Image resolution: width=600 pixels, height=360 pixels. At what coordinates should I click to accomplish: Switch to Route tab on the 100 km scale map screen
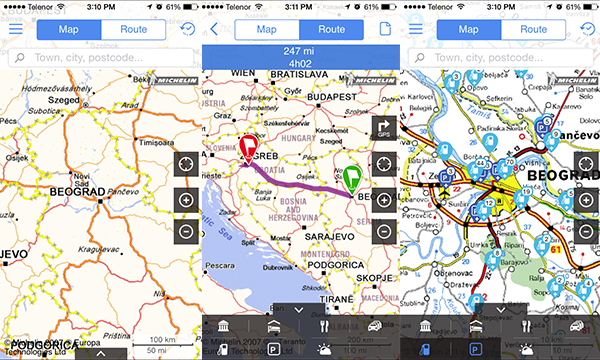134,29
